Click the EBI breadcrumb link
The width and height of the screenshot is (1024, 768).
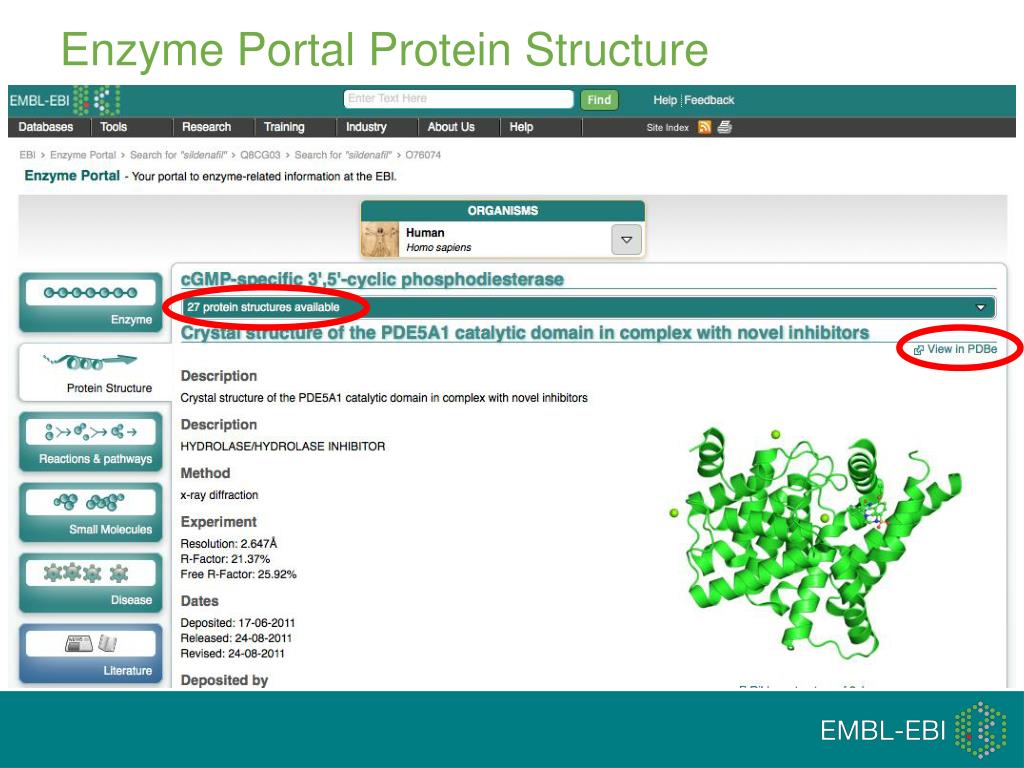point(27,155)
